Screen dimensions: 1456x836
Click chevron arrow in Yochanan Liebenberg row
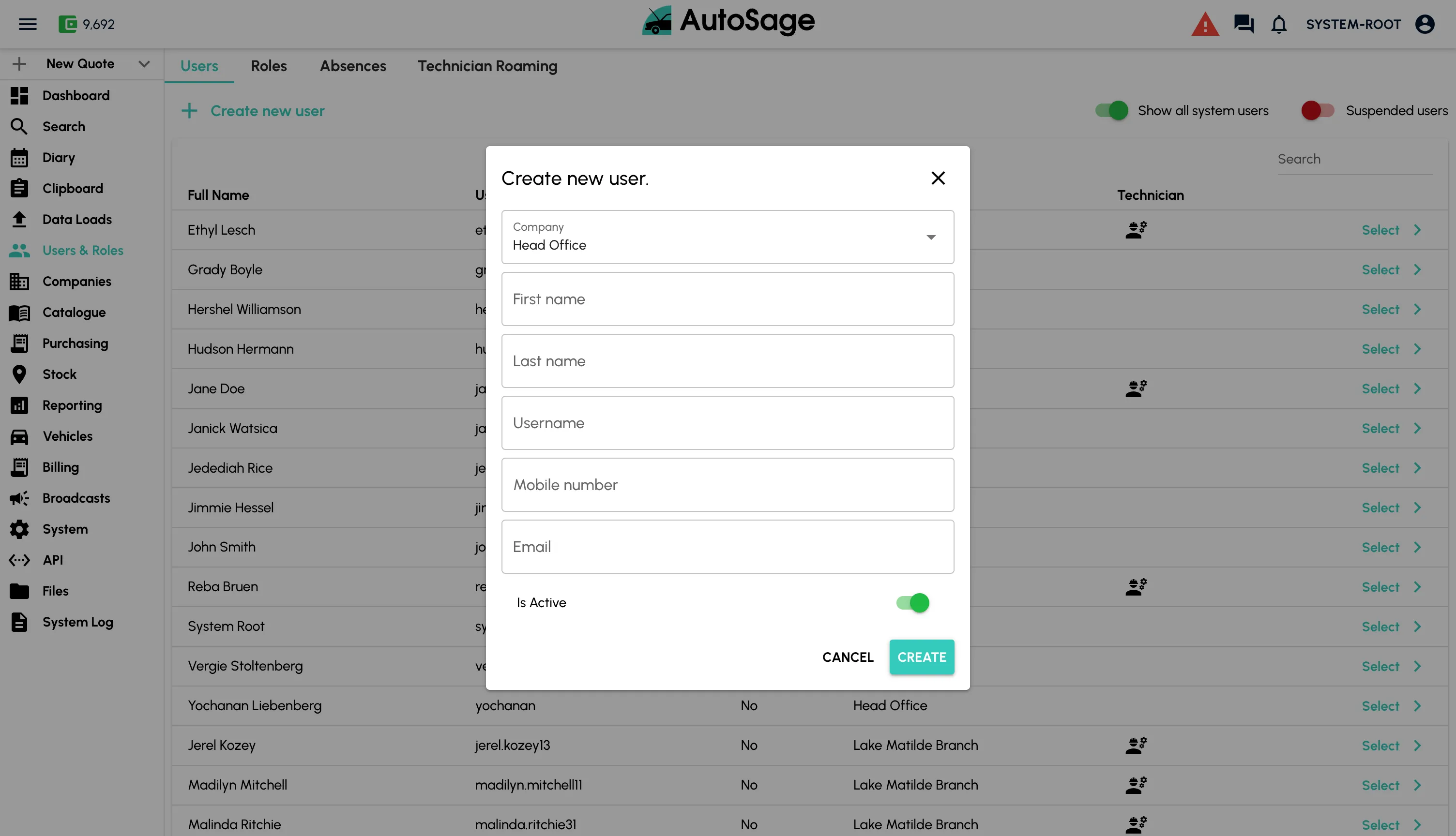click(x=1417, y=706)
